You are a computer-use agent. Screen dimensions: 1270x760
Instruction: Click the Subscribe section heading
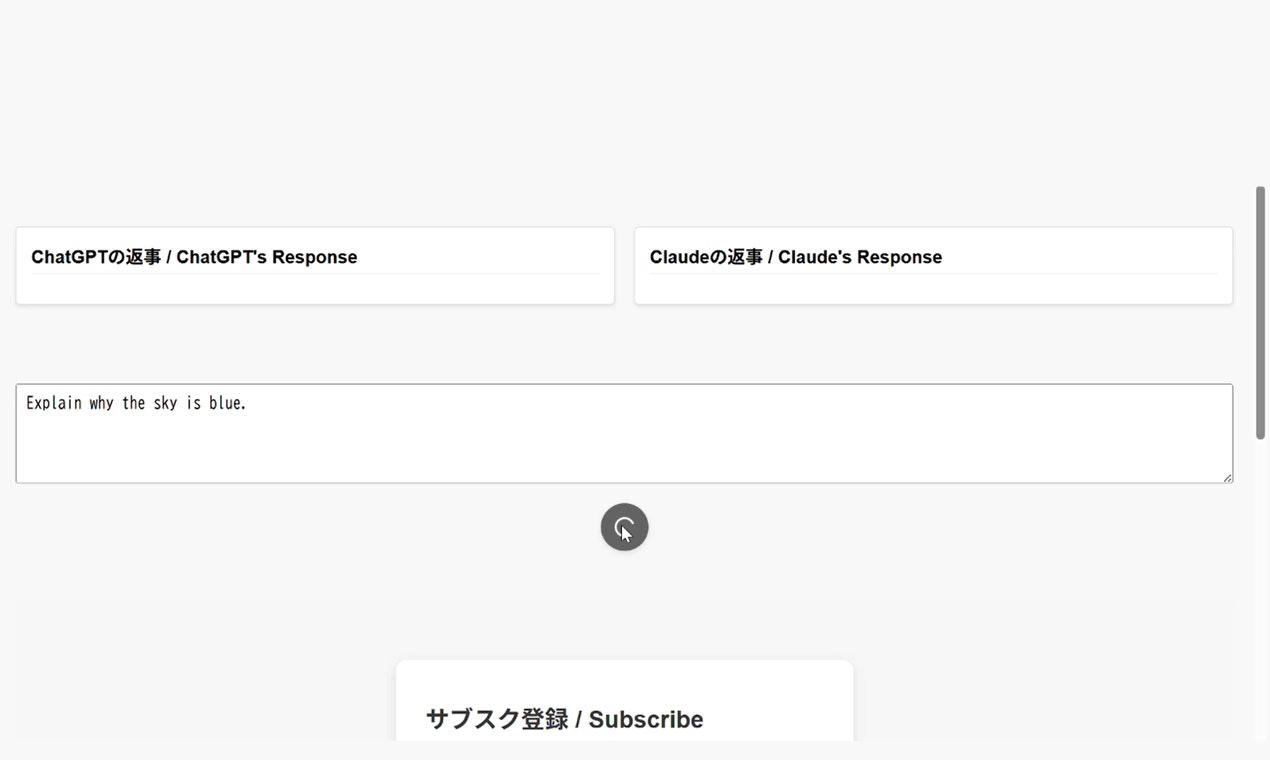pos(565,719)
